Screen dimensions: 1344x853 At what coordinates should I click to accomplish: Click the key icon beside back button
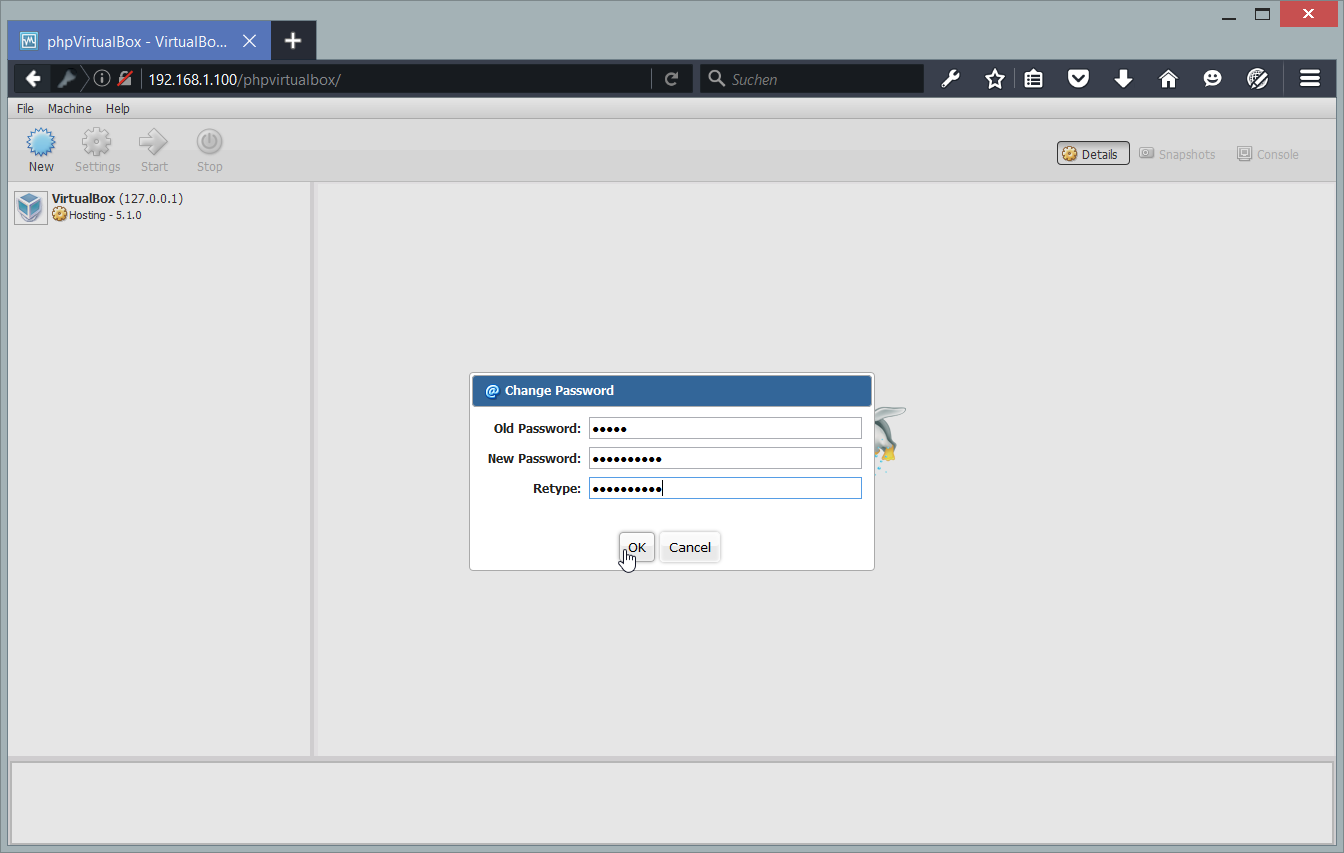point(67,79)
